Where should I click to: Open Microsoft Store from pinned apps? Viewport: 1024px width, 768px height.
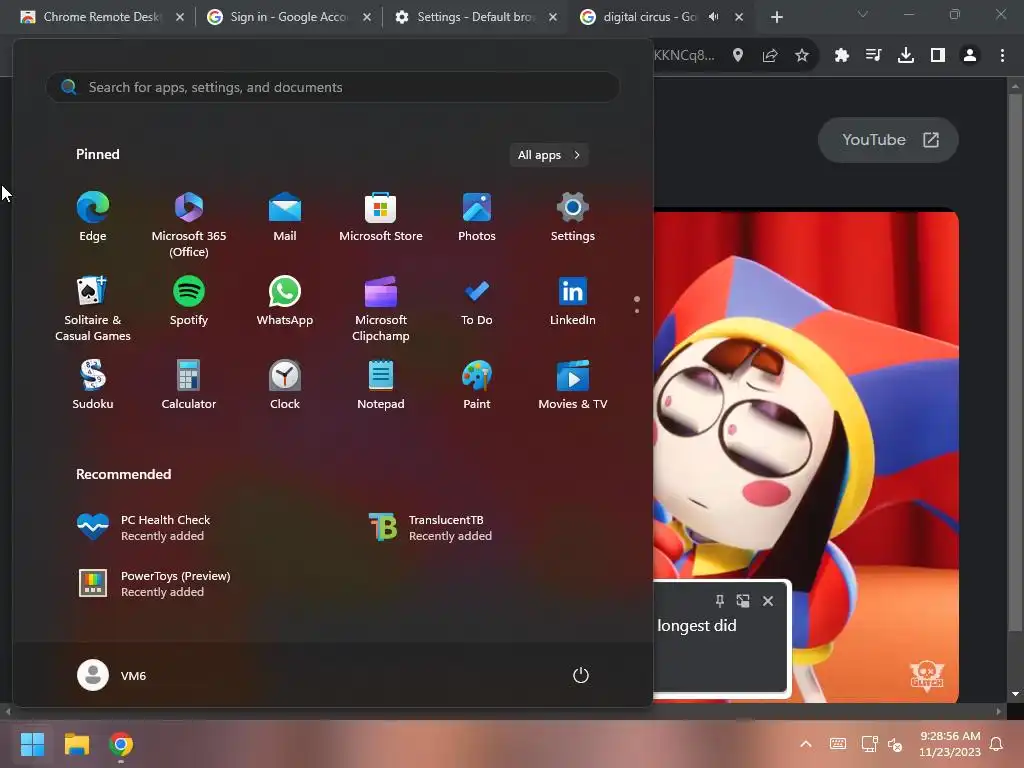[381, 217]
